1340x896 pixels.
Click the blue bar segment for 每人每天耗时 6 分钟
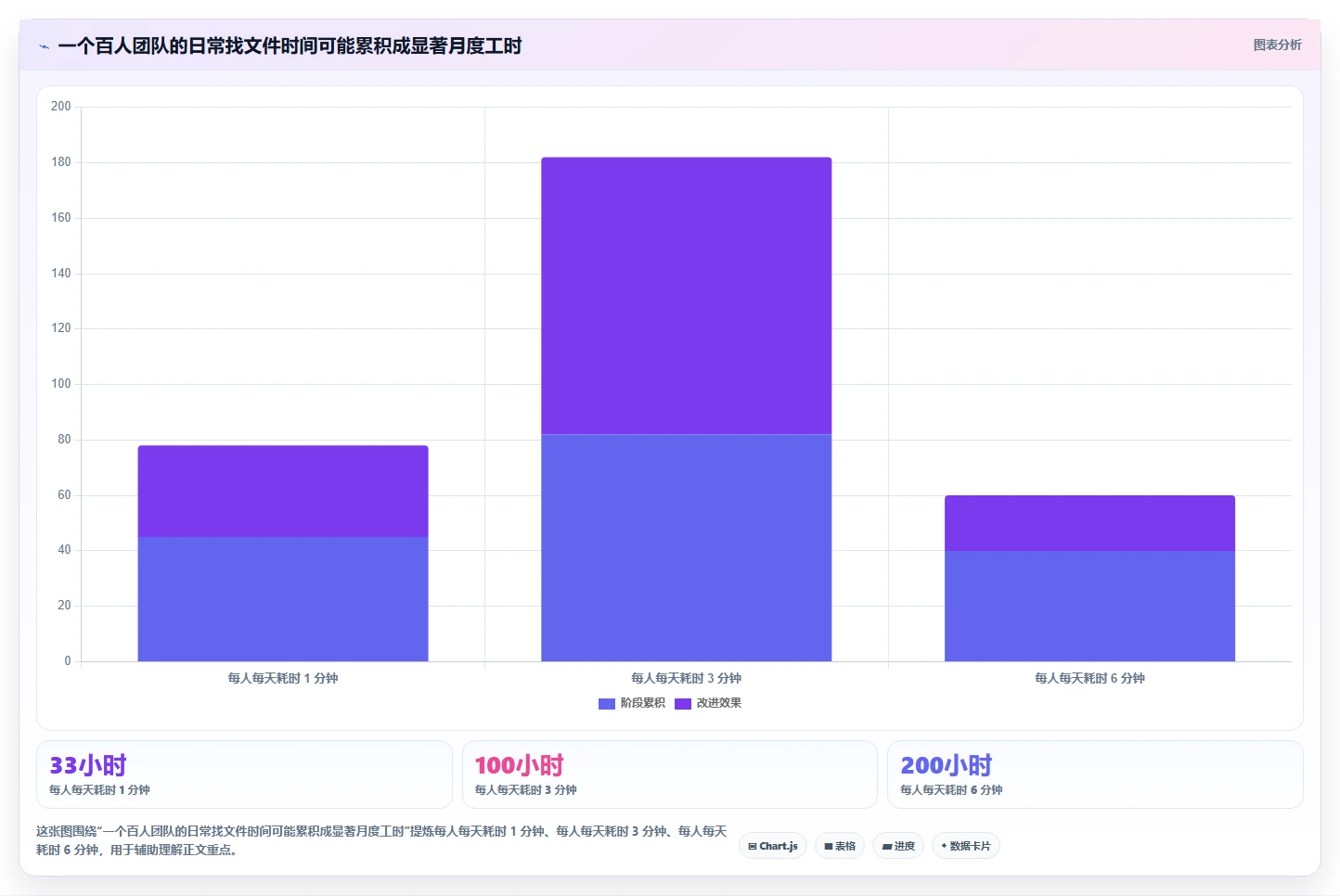1089,607
